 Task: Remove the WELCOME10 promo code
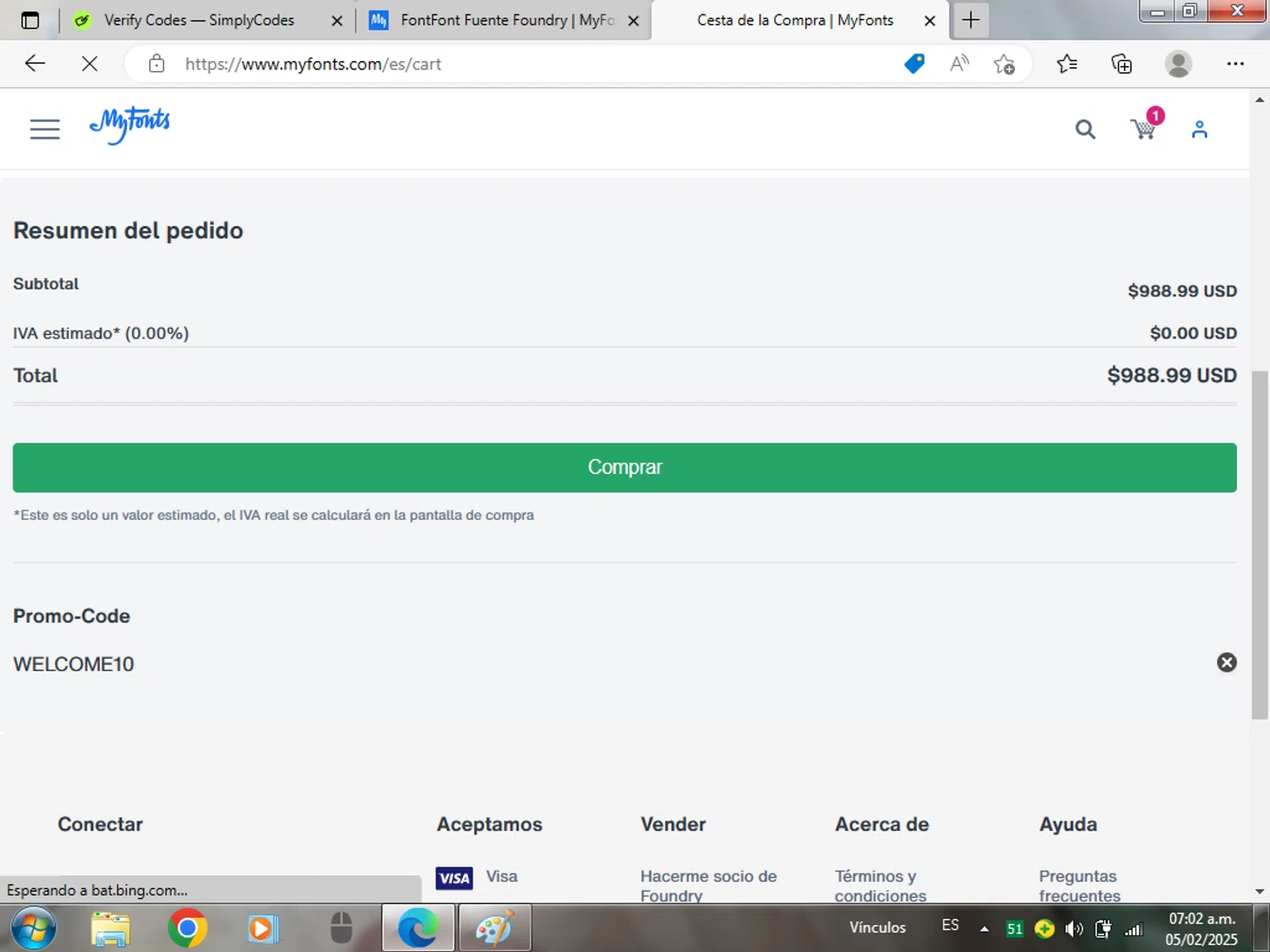pos(1226,663)
